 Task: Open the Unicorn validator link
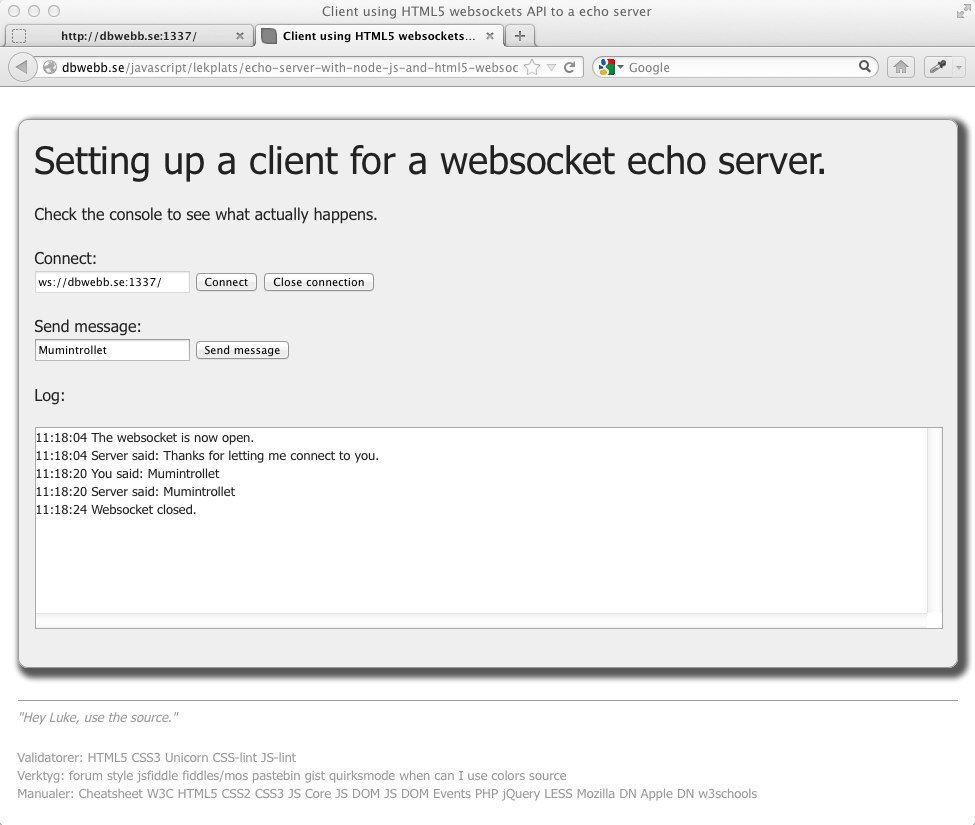(187, 757)
